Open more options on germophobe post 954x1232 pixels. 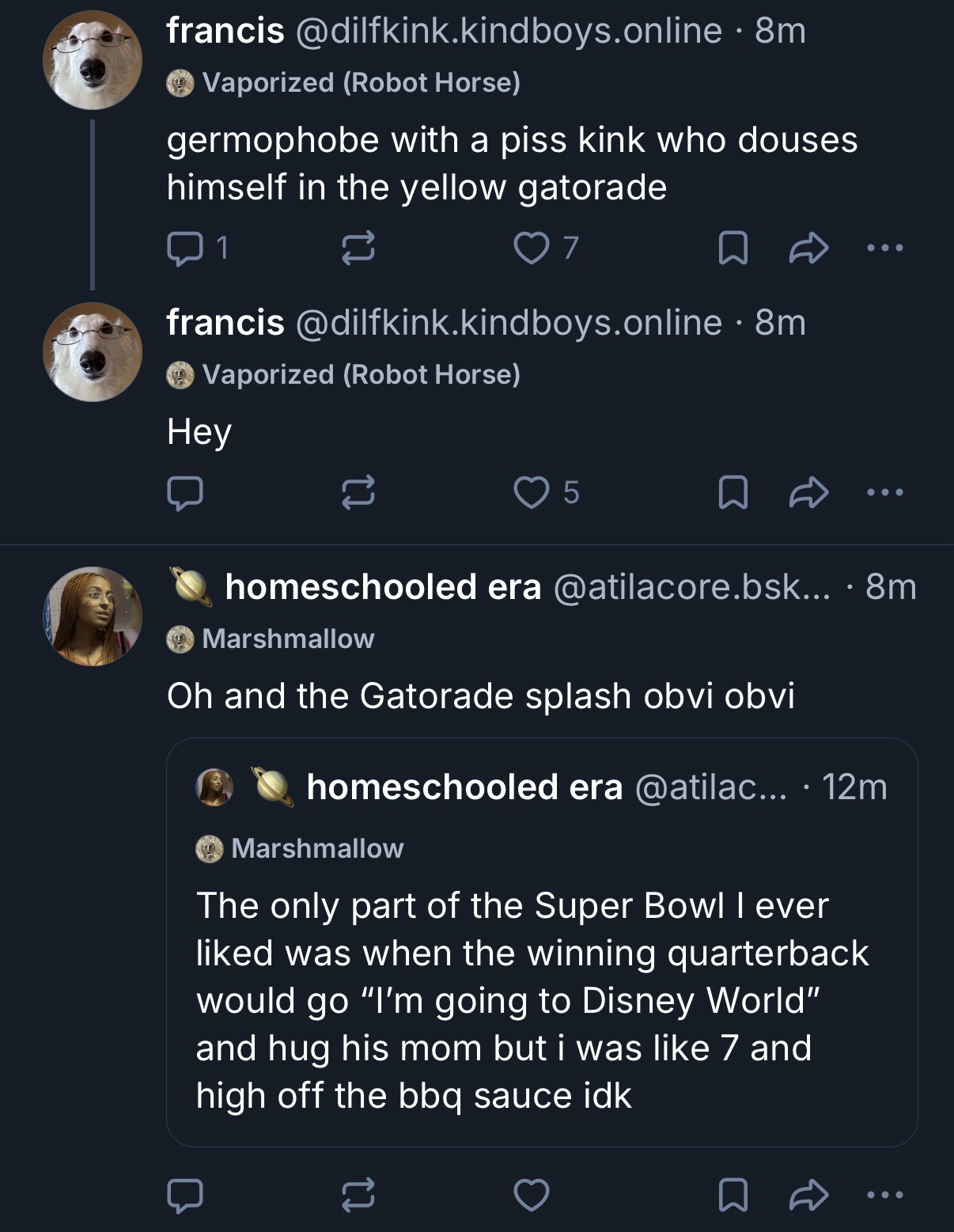(884, 249)
